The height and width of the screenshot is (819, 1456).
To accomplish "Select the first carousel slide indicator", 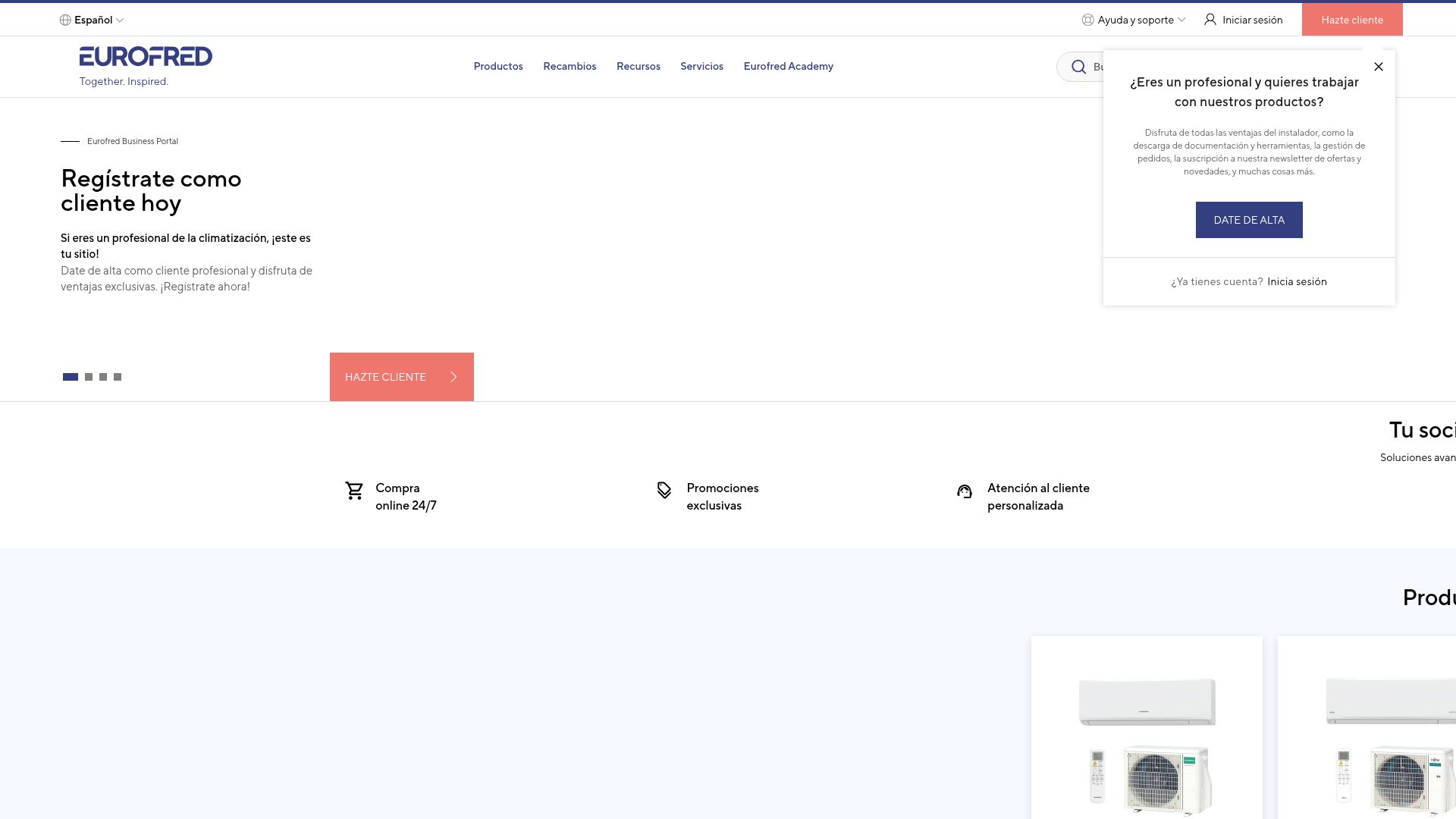I will [x=71, y=377].
